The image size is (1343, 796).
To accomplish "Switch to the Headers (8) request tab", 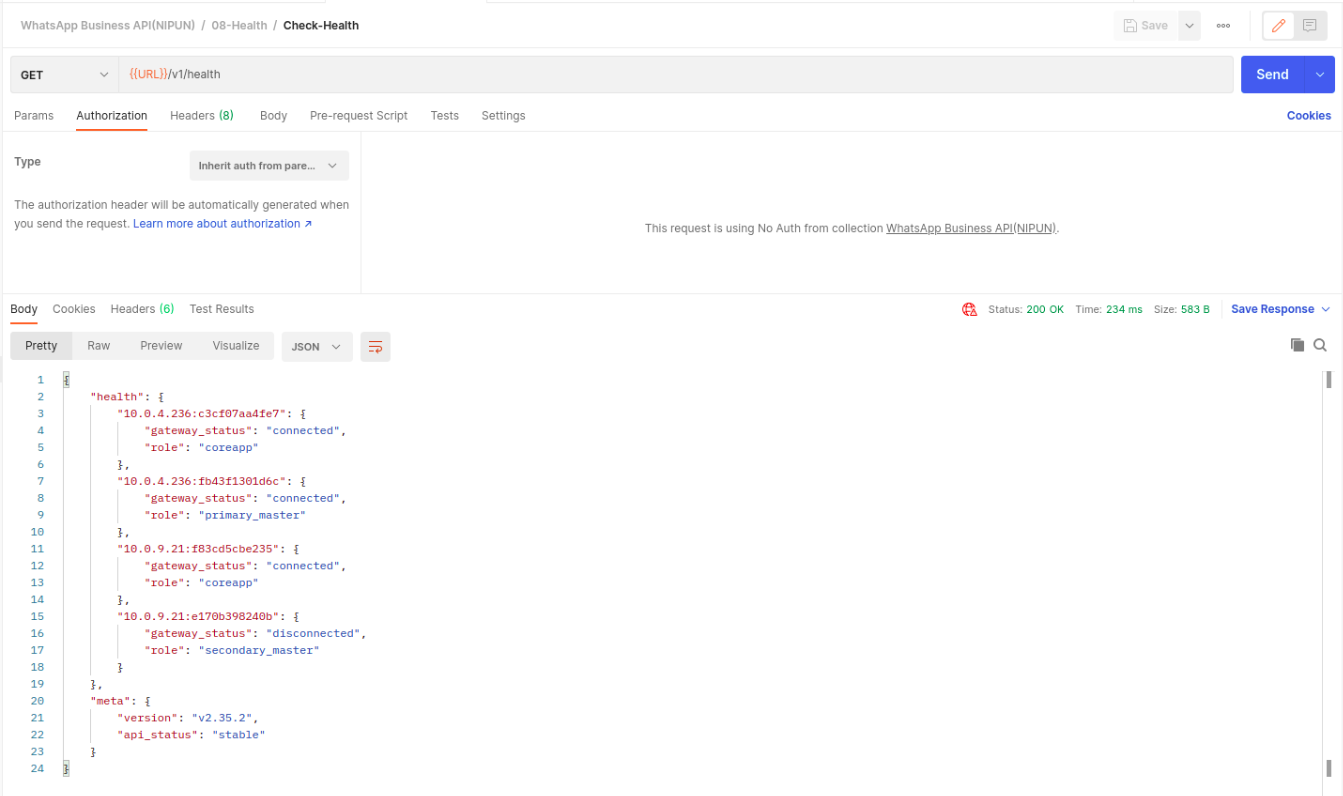I will pyautogui.click(x=201, y=116).
